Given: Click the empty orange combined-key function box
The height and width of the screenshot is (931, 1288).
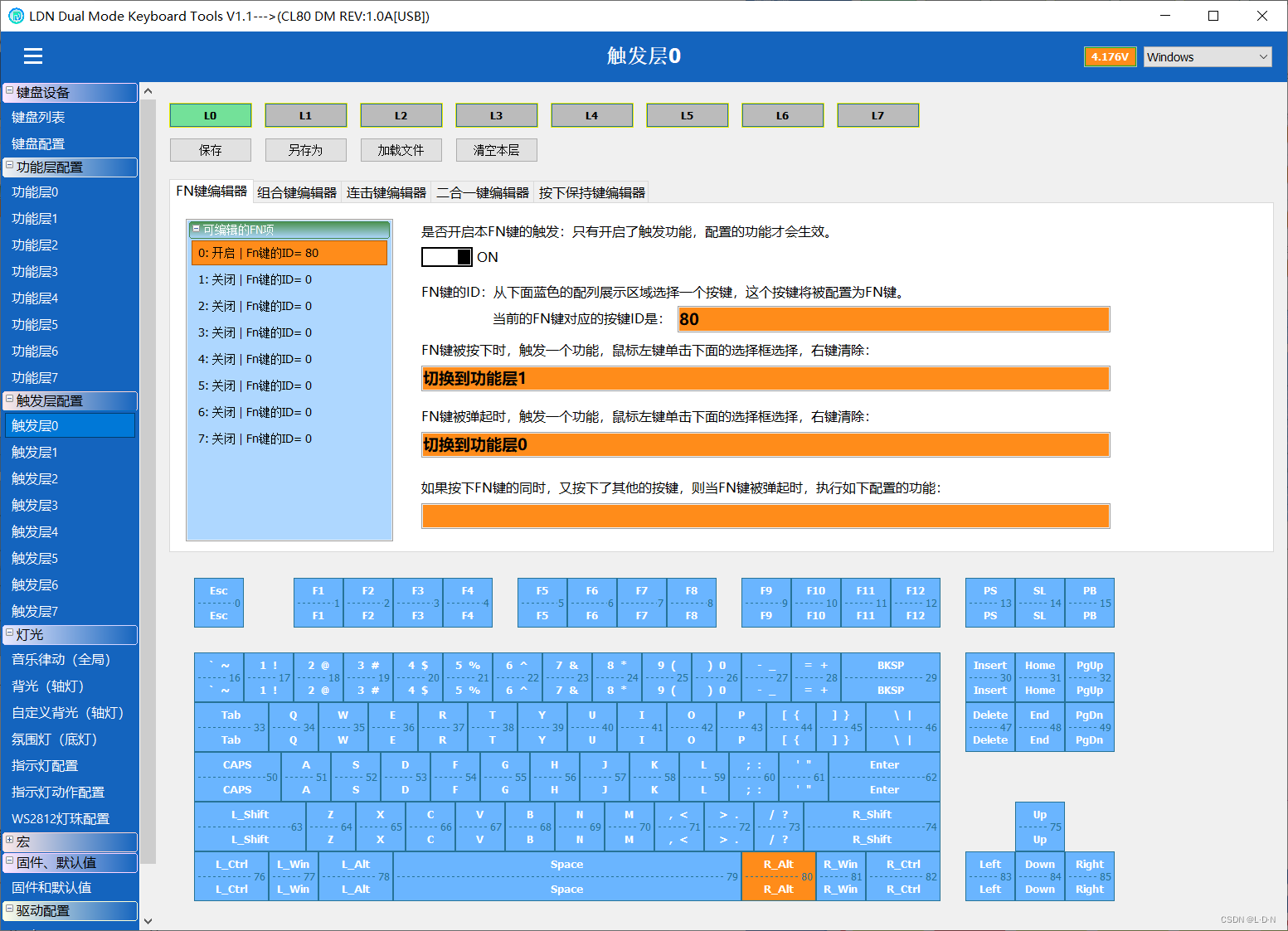Looking at the screenshot, I should click(x=766, y=516).
